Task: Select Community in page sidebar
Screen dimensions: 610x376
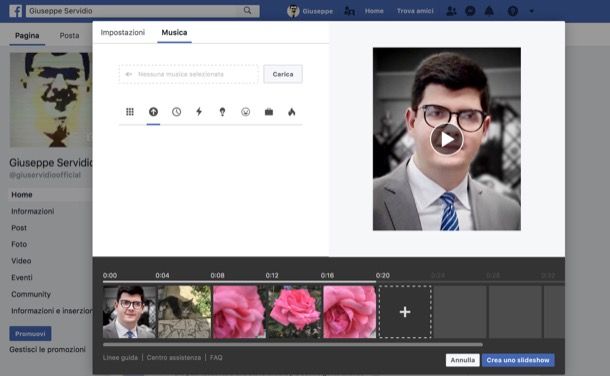Action: (x=31, y=294)
